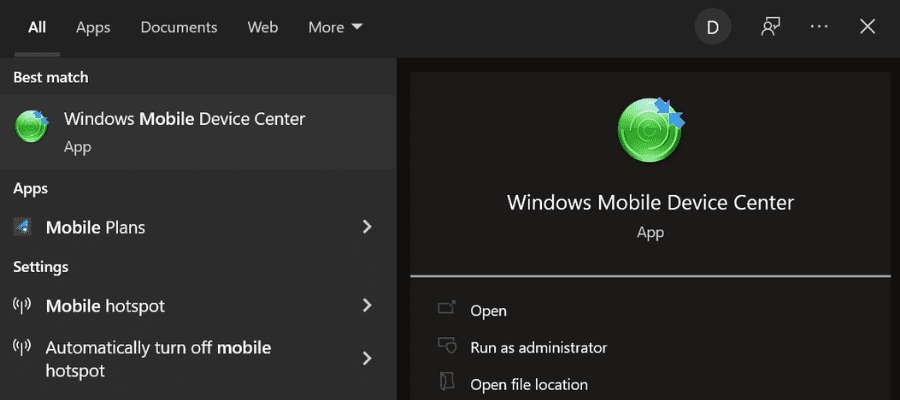Click the large green app icon in preview pane

(651, 130)
